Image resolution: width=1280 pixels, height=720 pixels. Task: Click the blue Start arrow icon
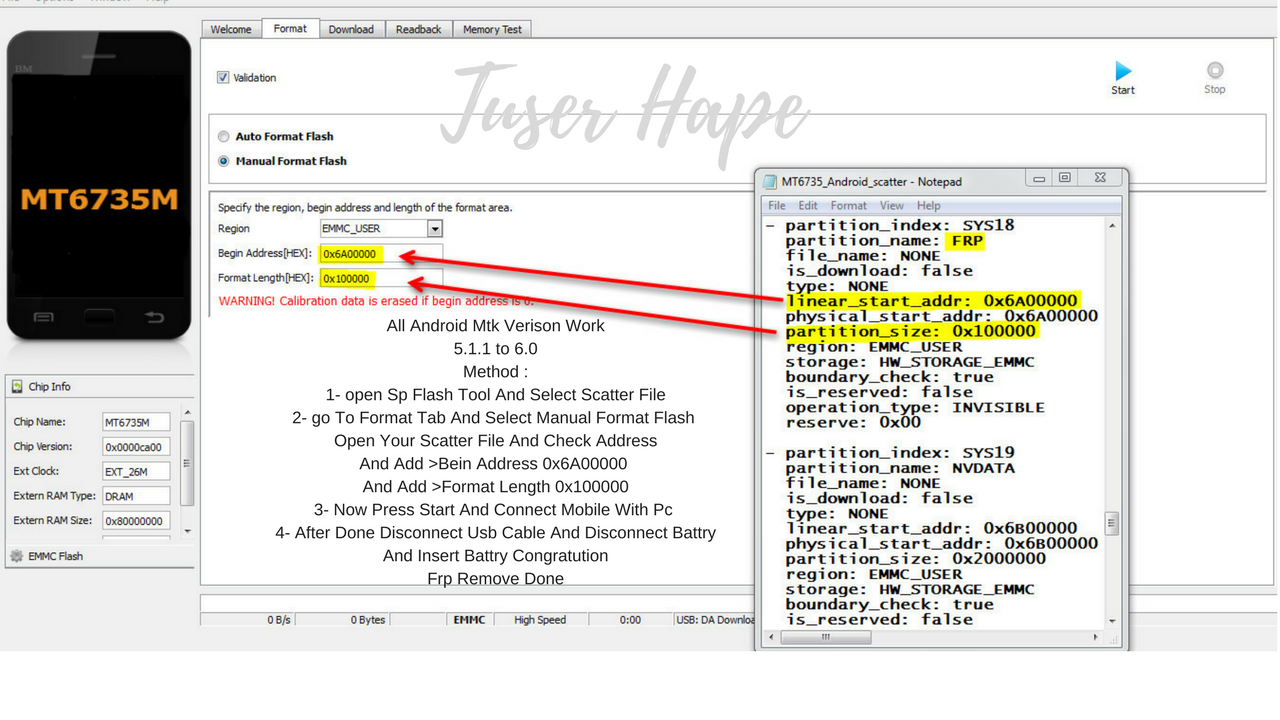[x=1123, y=71]
